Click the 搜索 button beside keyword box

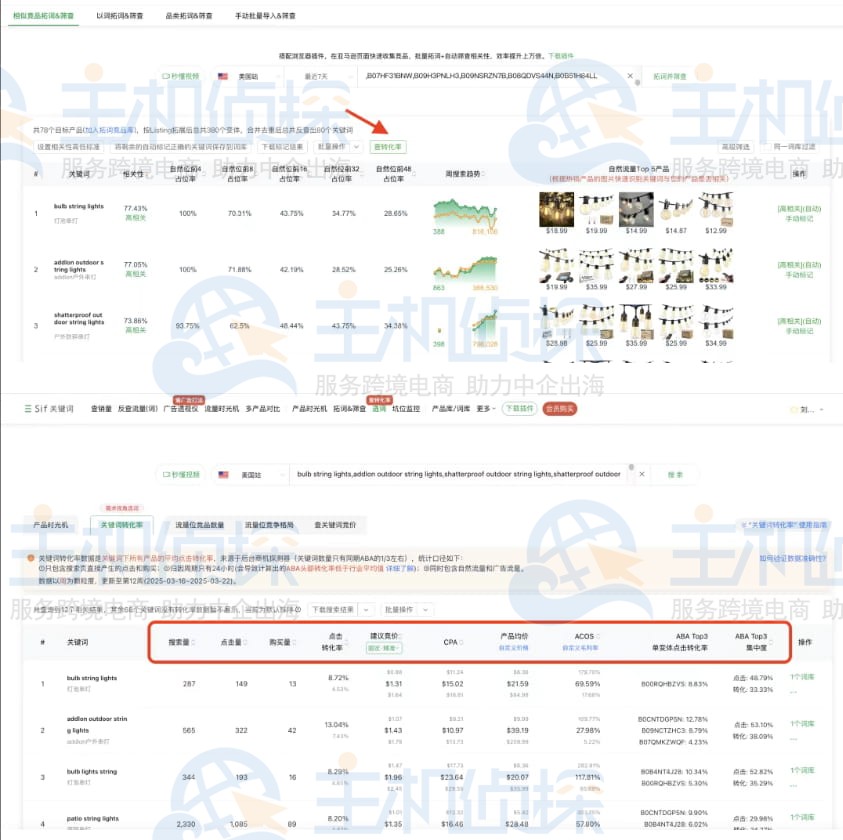(x=675, y=475)
